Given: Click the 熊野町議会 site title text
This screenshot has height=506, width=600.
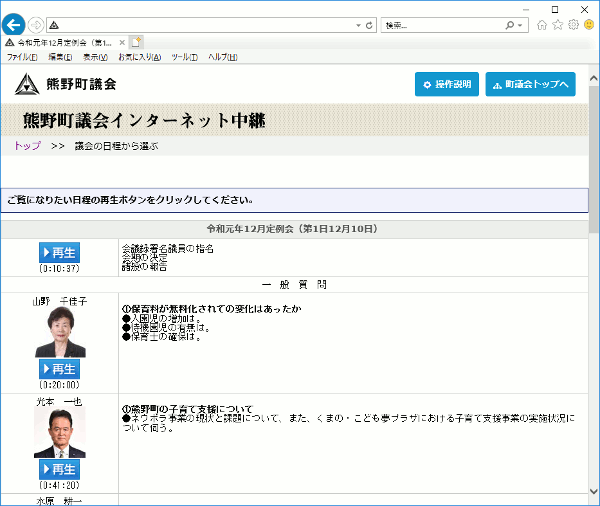Looking at the screenshot, I should pyautogui.click(x=82, y=84).
